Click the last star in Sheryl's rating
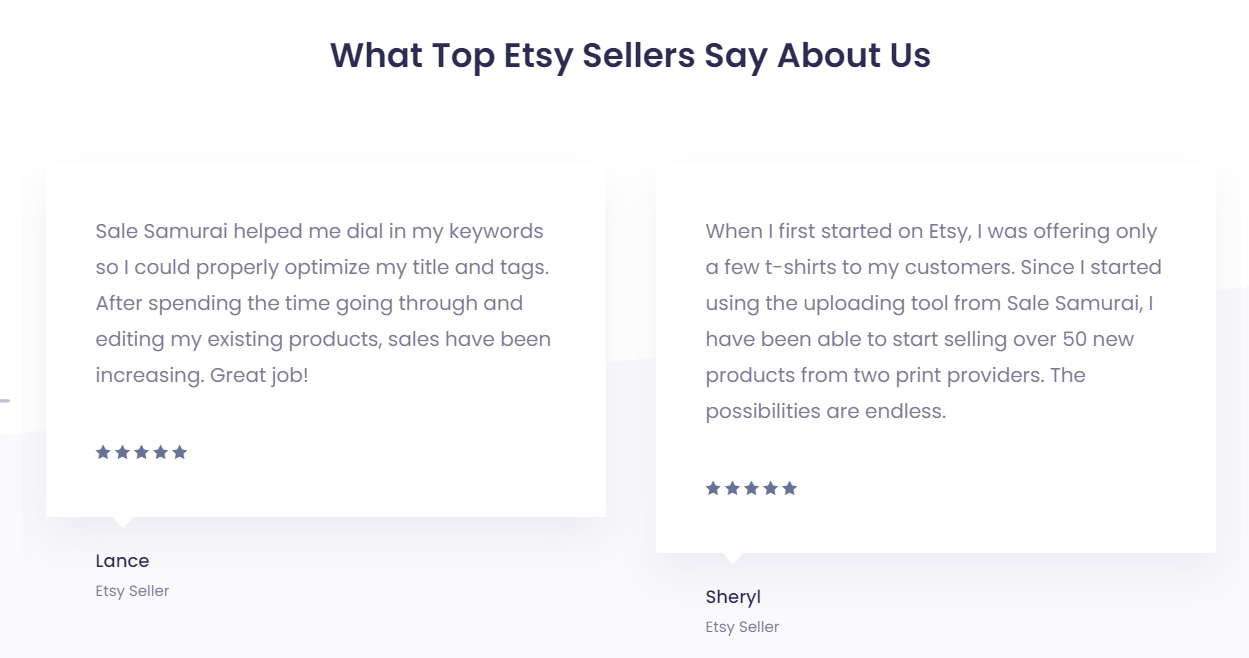This screenshot has width=1249, height=658. 790,488
